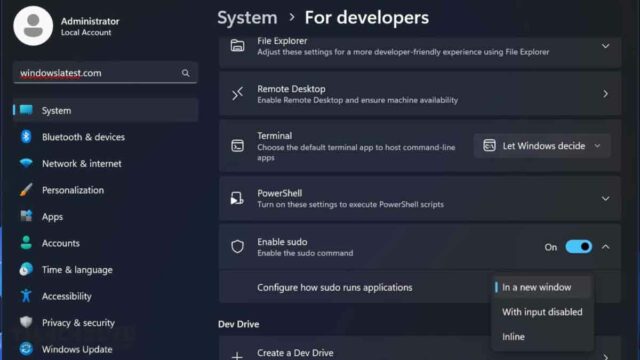Open System in the sidebar

[106, 110]
